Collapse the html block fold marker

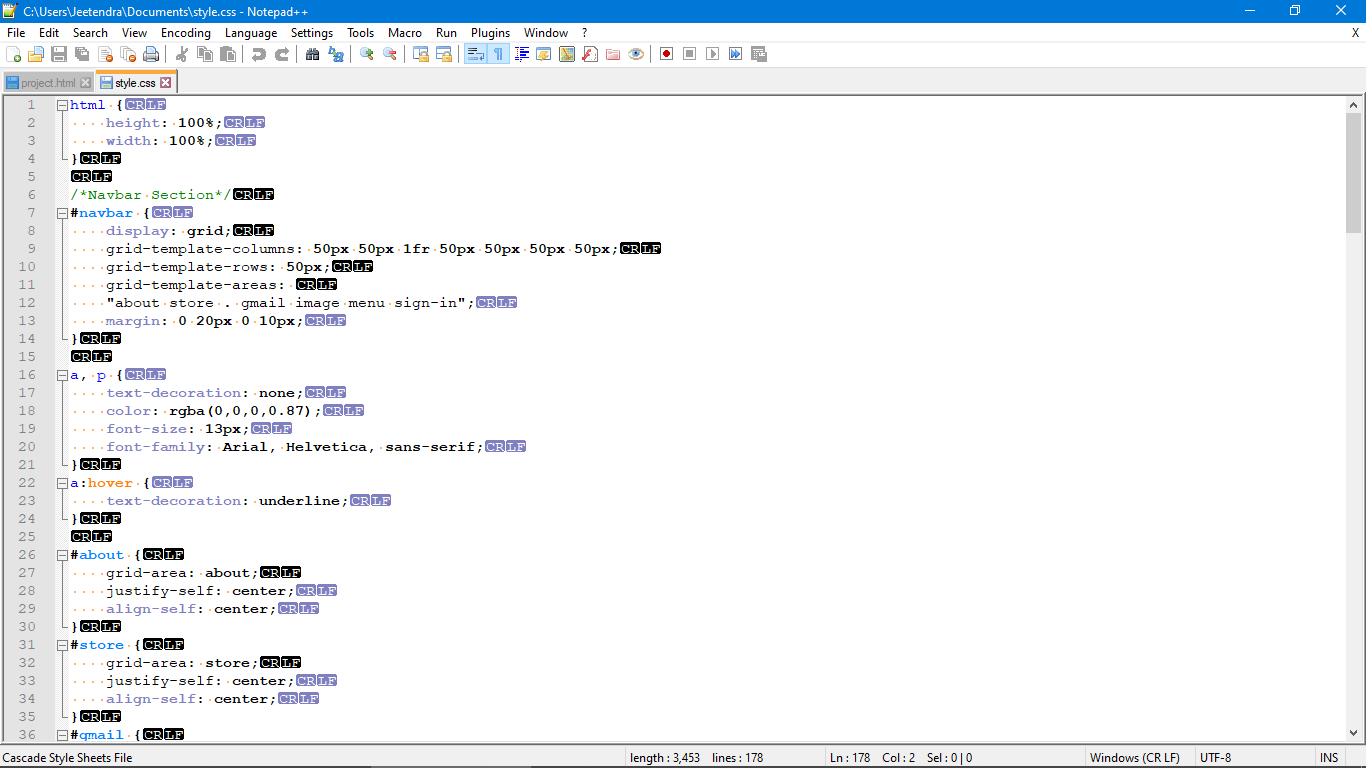63,105
